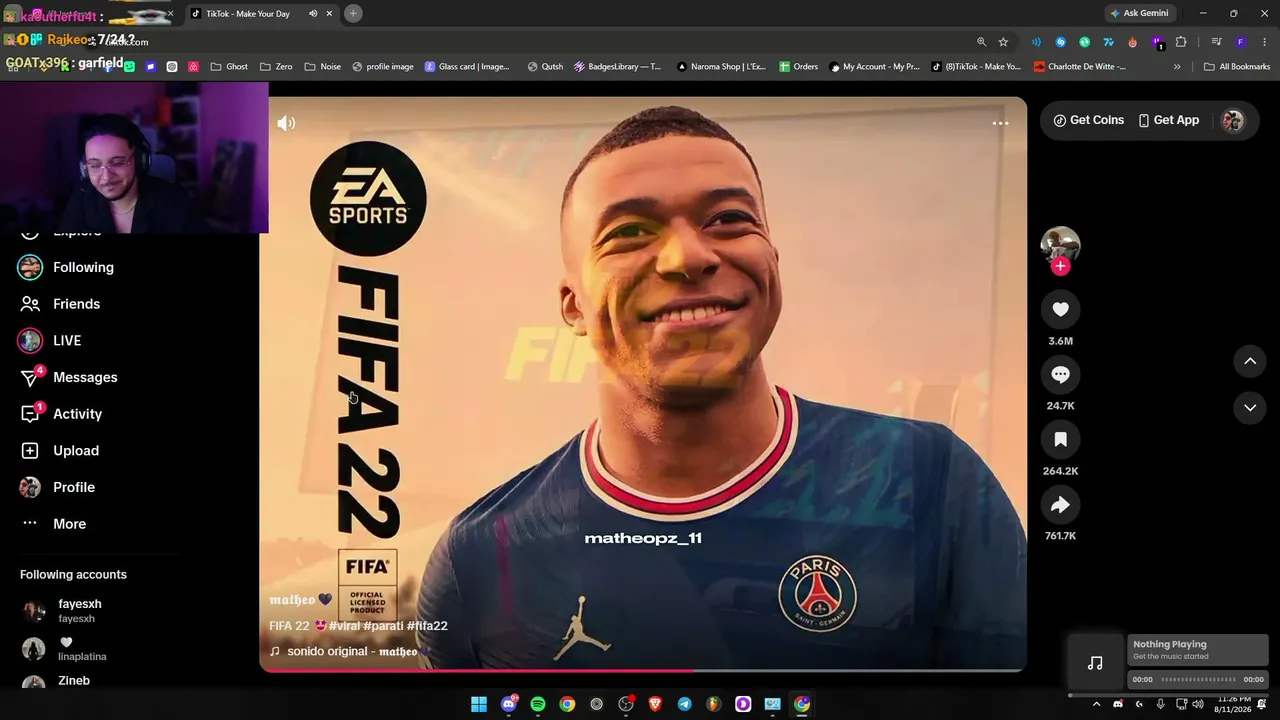Open the BadgesLibrary bookmark

click(618, 67)
